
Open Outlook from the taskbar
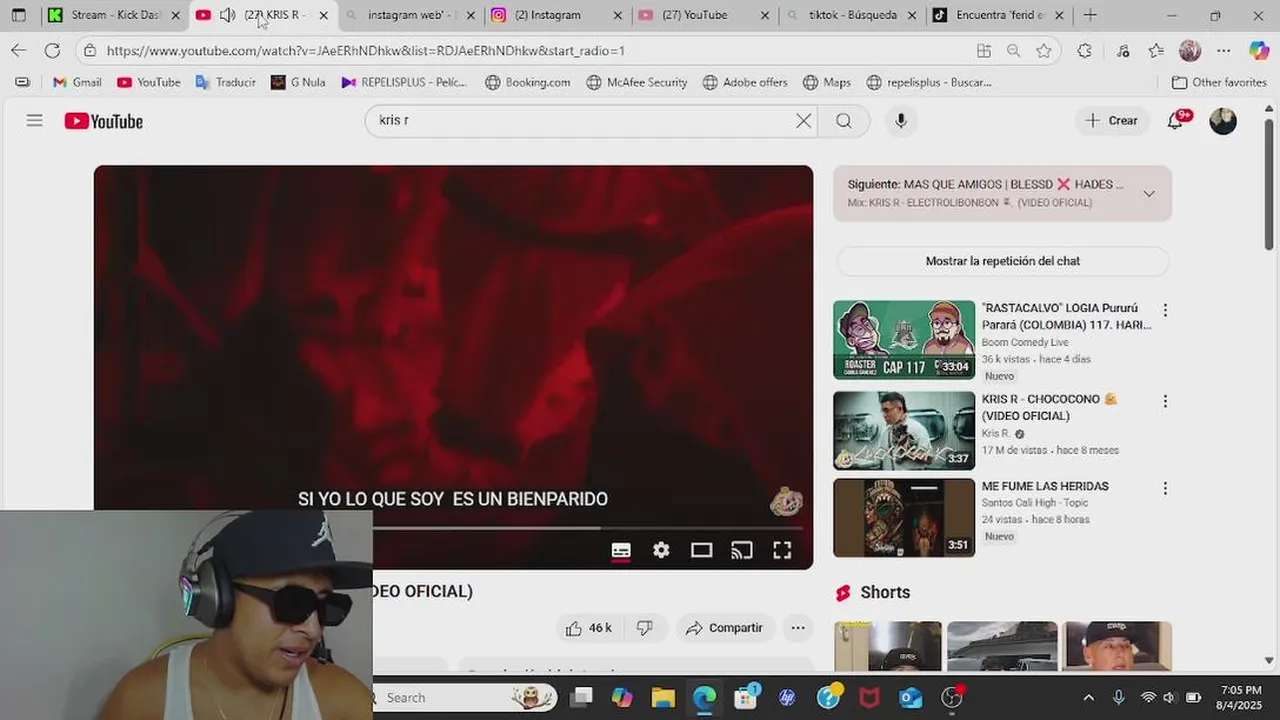[910, 697]
